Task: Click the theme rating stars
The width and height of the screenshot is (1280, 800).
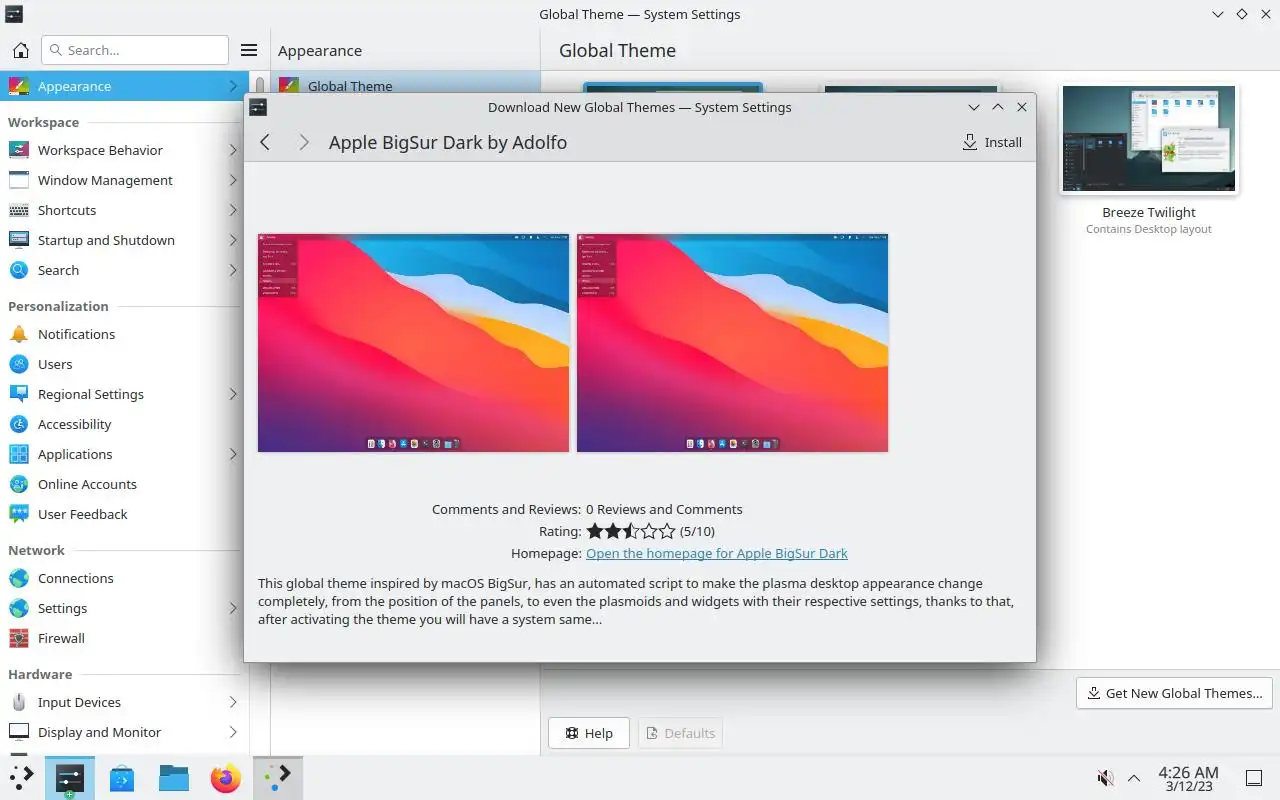Action: (631, 531)
